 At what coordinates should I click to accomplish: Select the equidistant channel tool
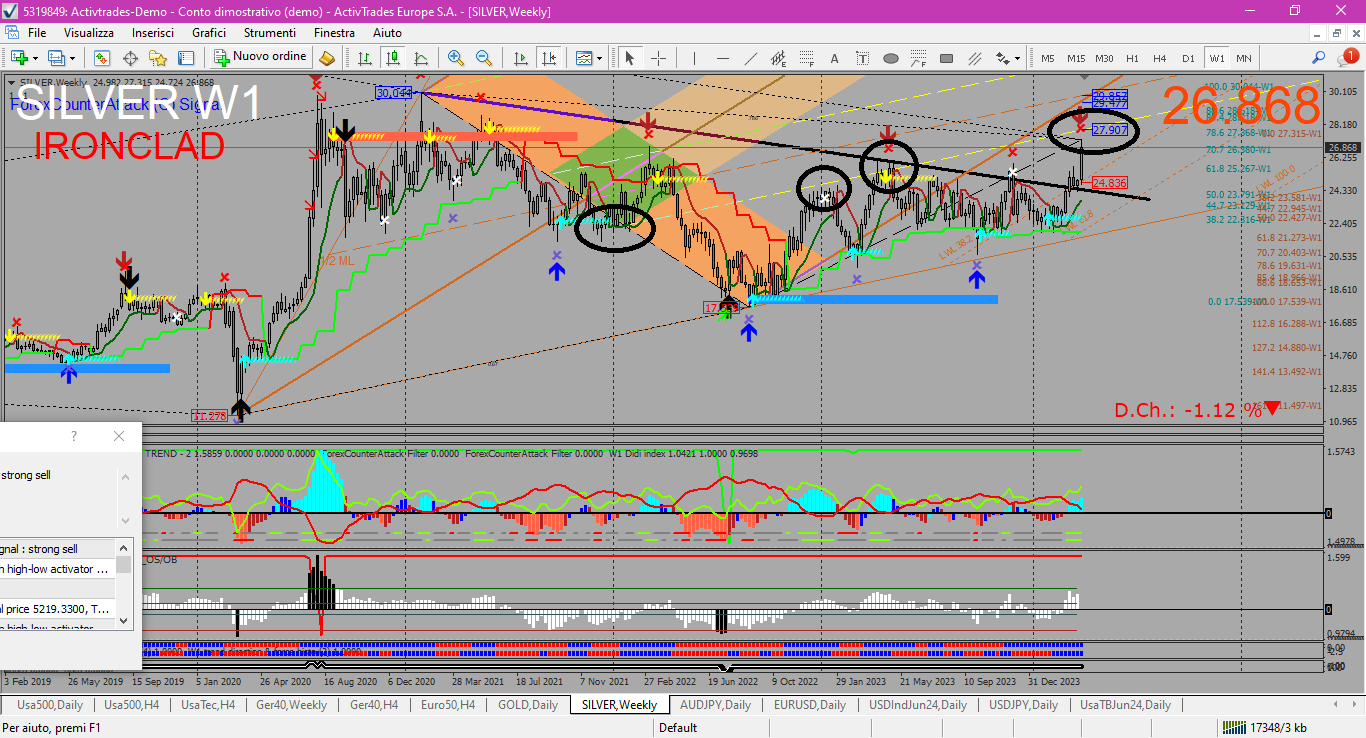click(x=778, y=58)
